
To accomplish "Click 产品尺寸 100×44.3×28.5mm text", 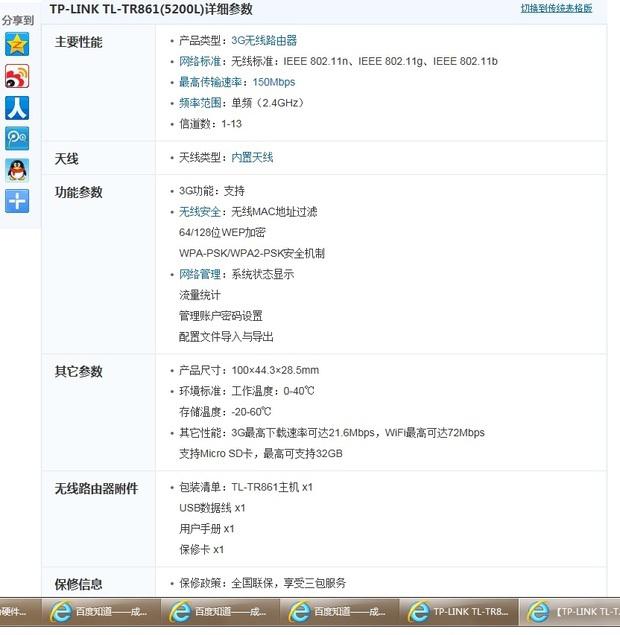I will [x=249, y=370].
